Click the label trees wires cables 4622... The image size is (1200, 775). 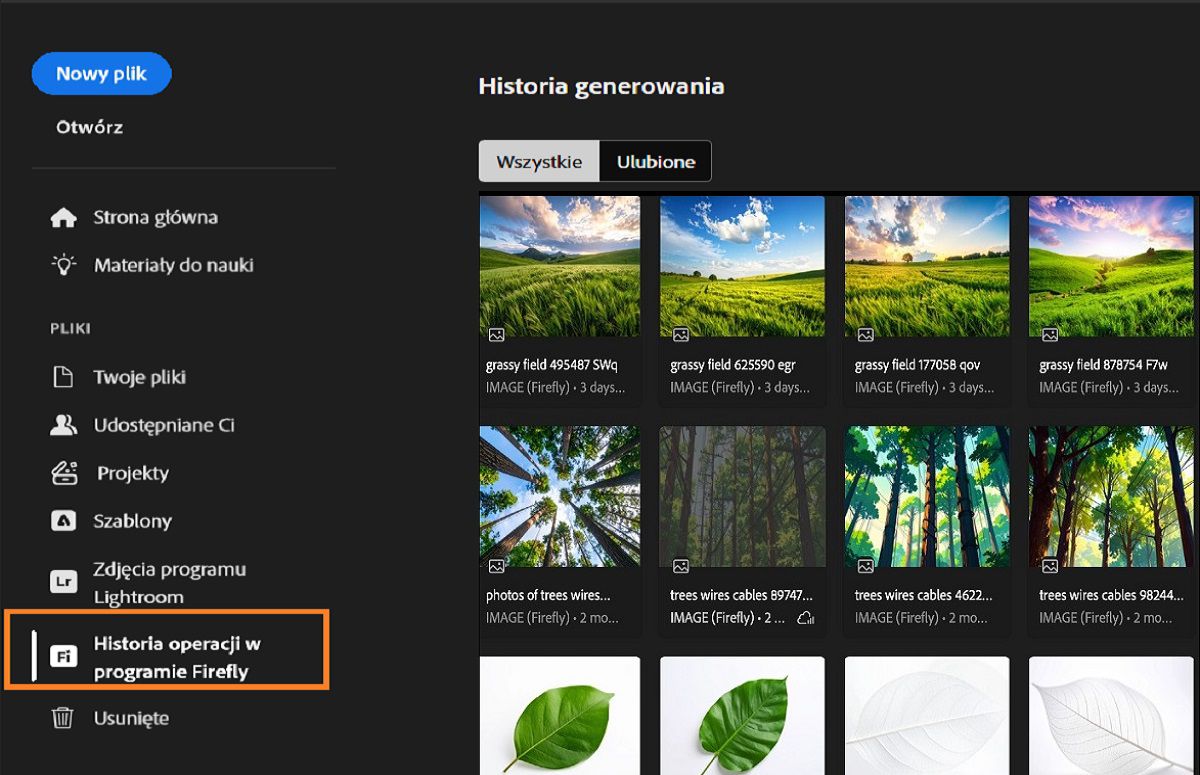[924, 595]
